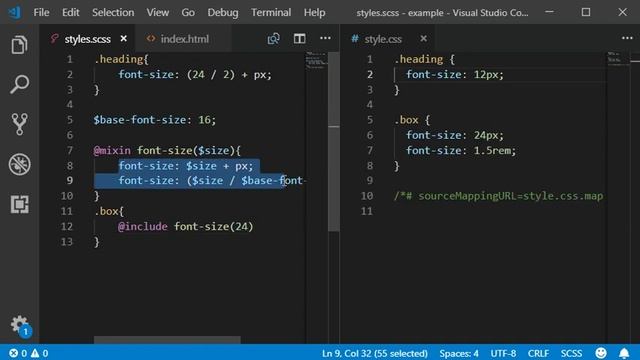Viewport: 640px width, 360px height.
Task: Open the notifications bell
Action: 624,353
